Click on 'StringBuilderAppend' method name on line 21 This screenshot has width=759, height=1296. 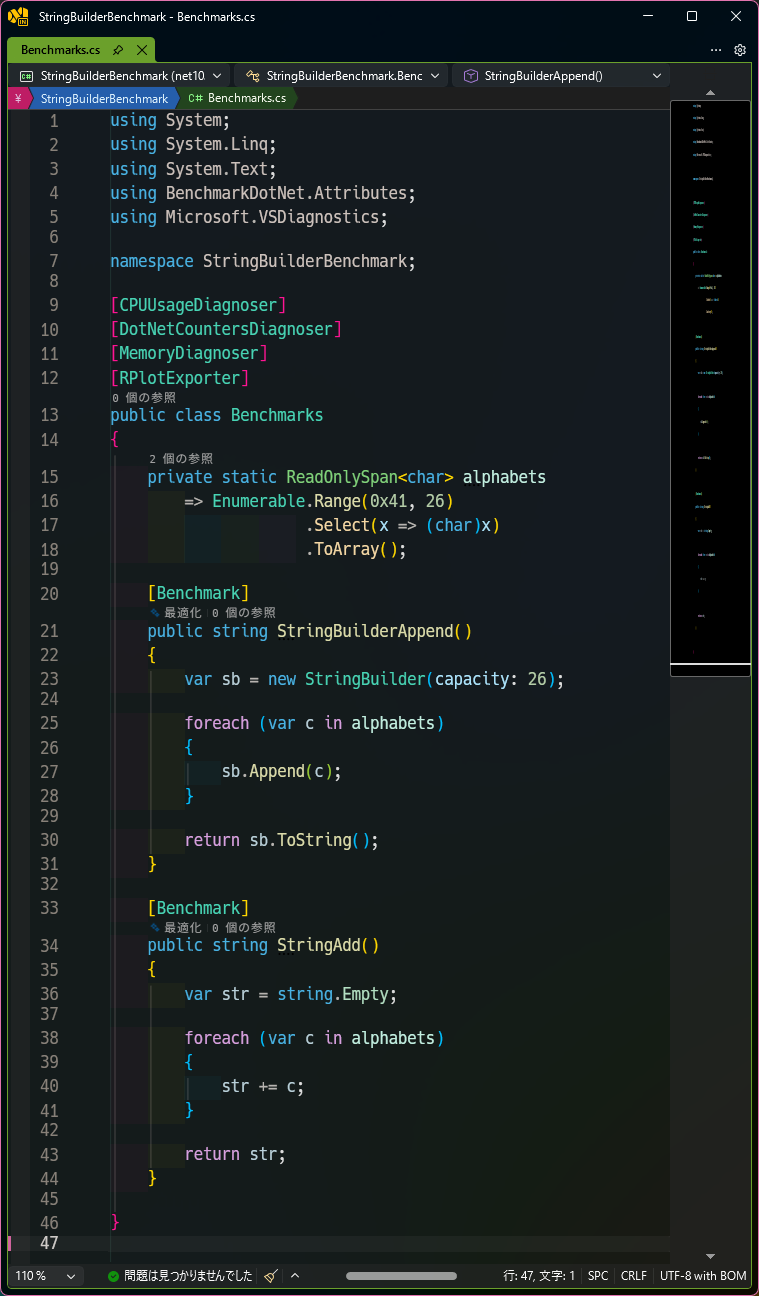click(x=365, y=631)
